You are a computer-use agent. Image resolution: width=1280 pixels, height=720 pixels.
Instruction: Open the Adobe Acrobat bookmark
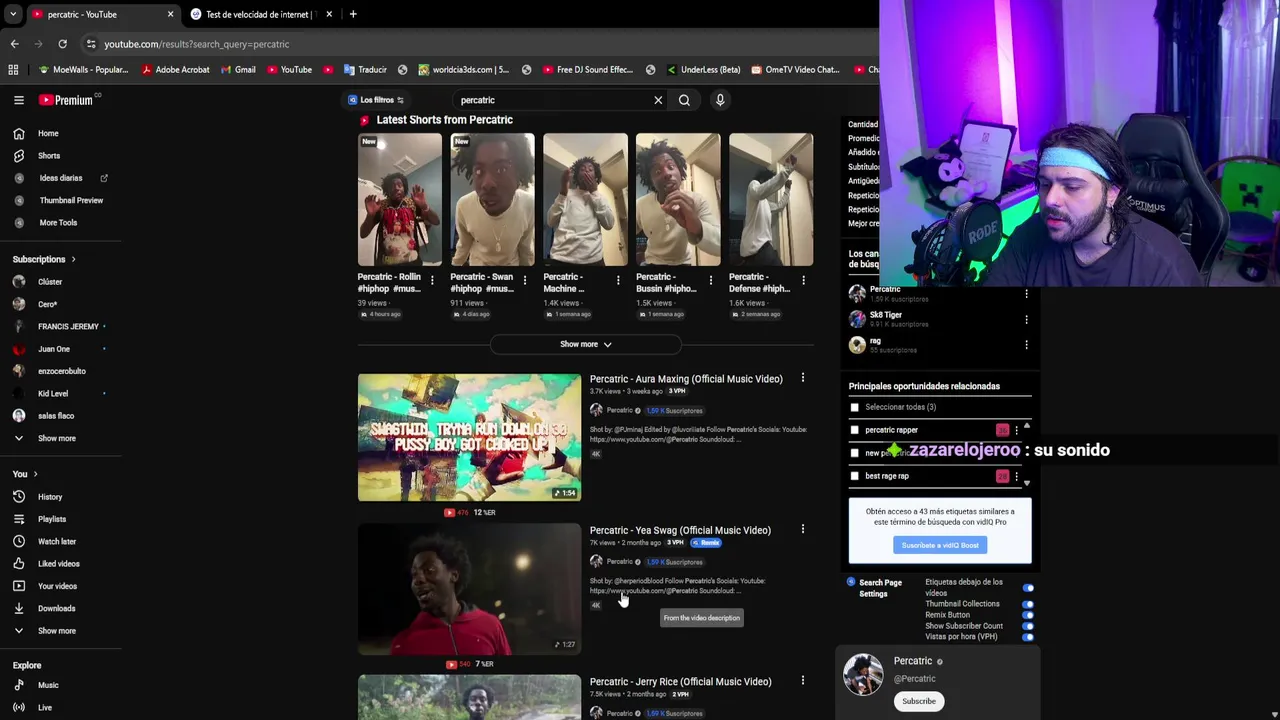pos(176,70)
